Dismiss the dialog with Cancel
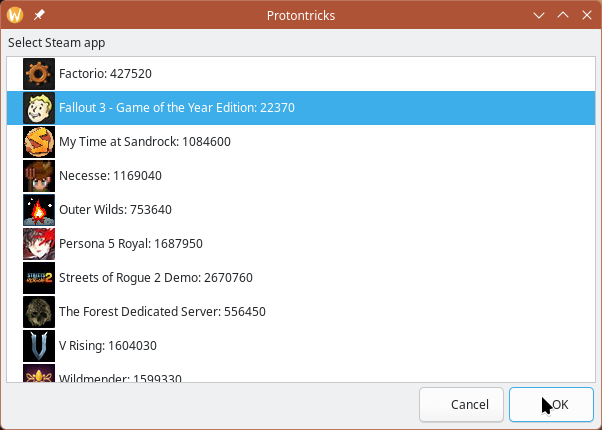 pos(461,405)
